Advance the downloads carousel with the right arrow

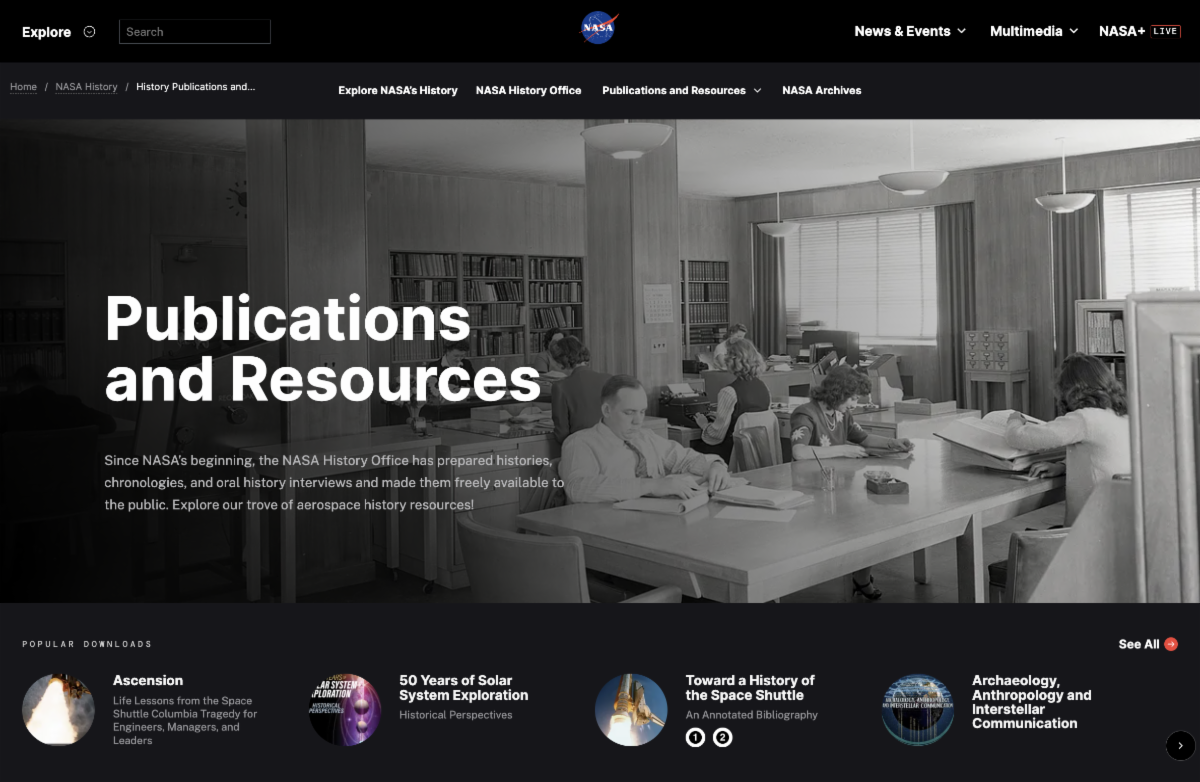coord(1178,745)
